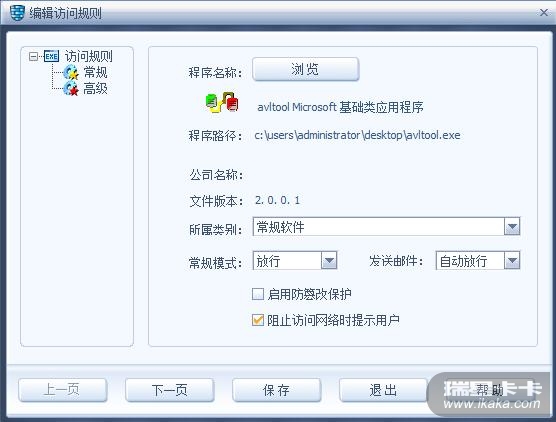This screenshot has height=422, width=556.
Task: Click the 退出 exit button
Action: pos(383,390)
